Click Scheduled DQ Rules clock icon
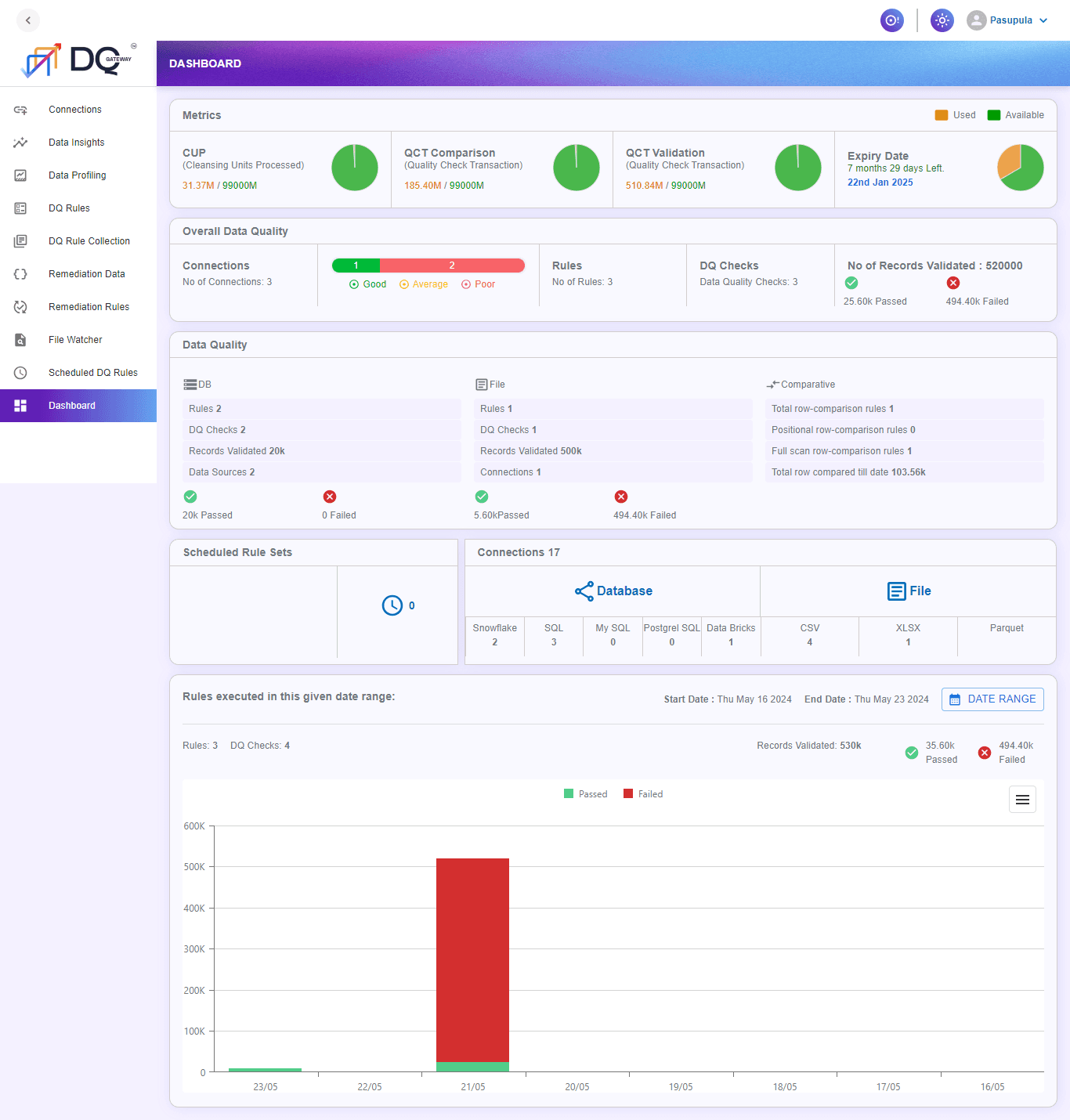 click(x=20, y=373)
